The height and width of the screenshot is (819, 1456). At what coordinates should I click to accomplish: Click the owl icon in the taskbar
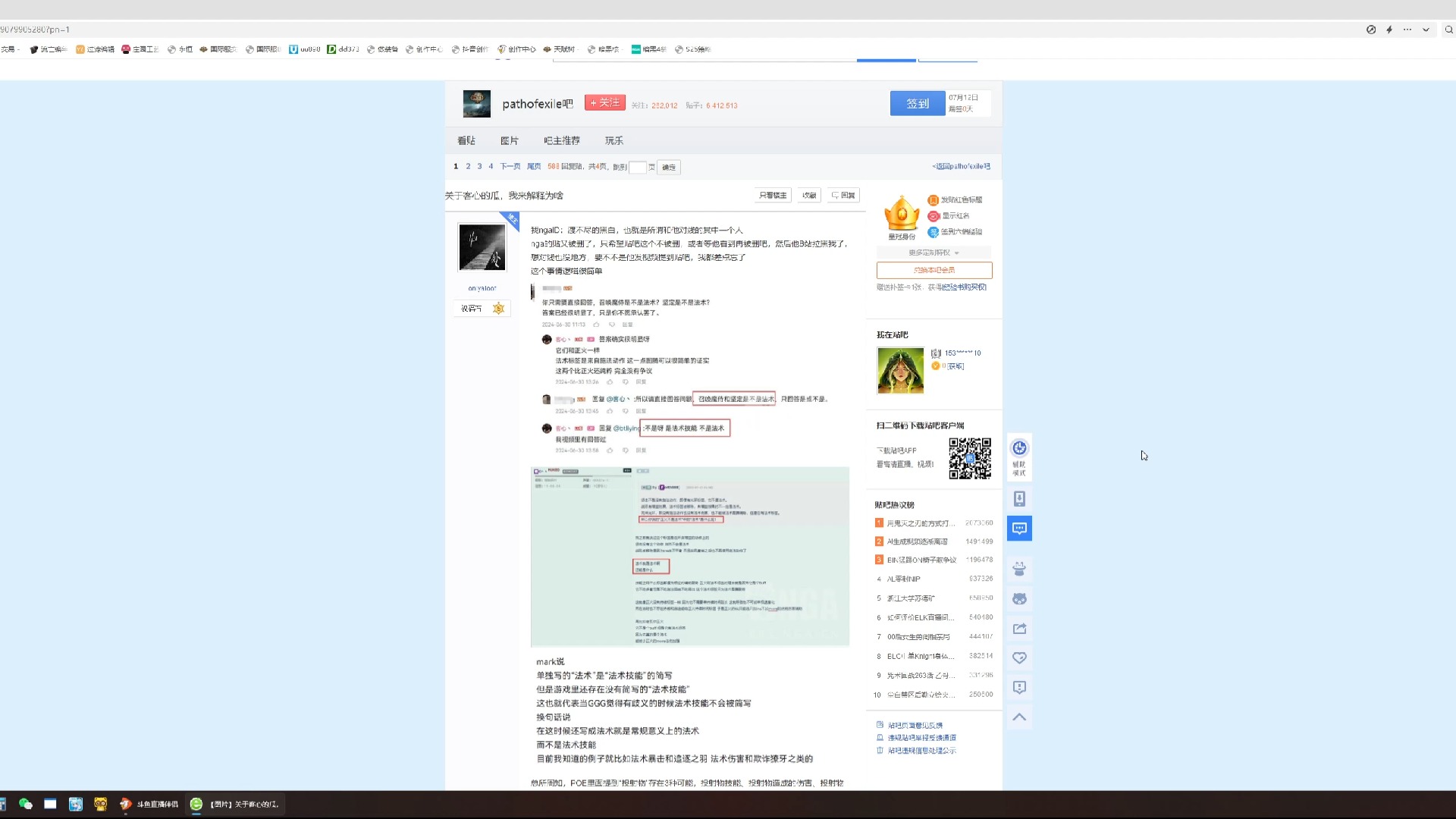[x=100, y=804]
